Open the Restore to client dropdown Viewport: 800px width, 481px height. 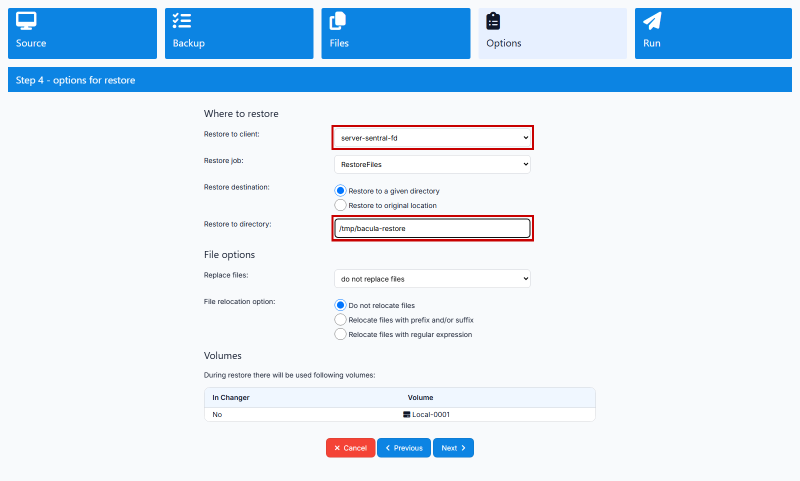[x=432, y=138]
